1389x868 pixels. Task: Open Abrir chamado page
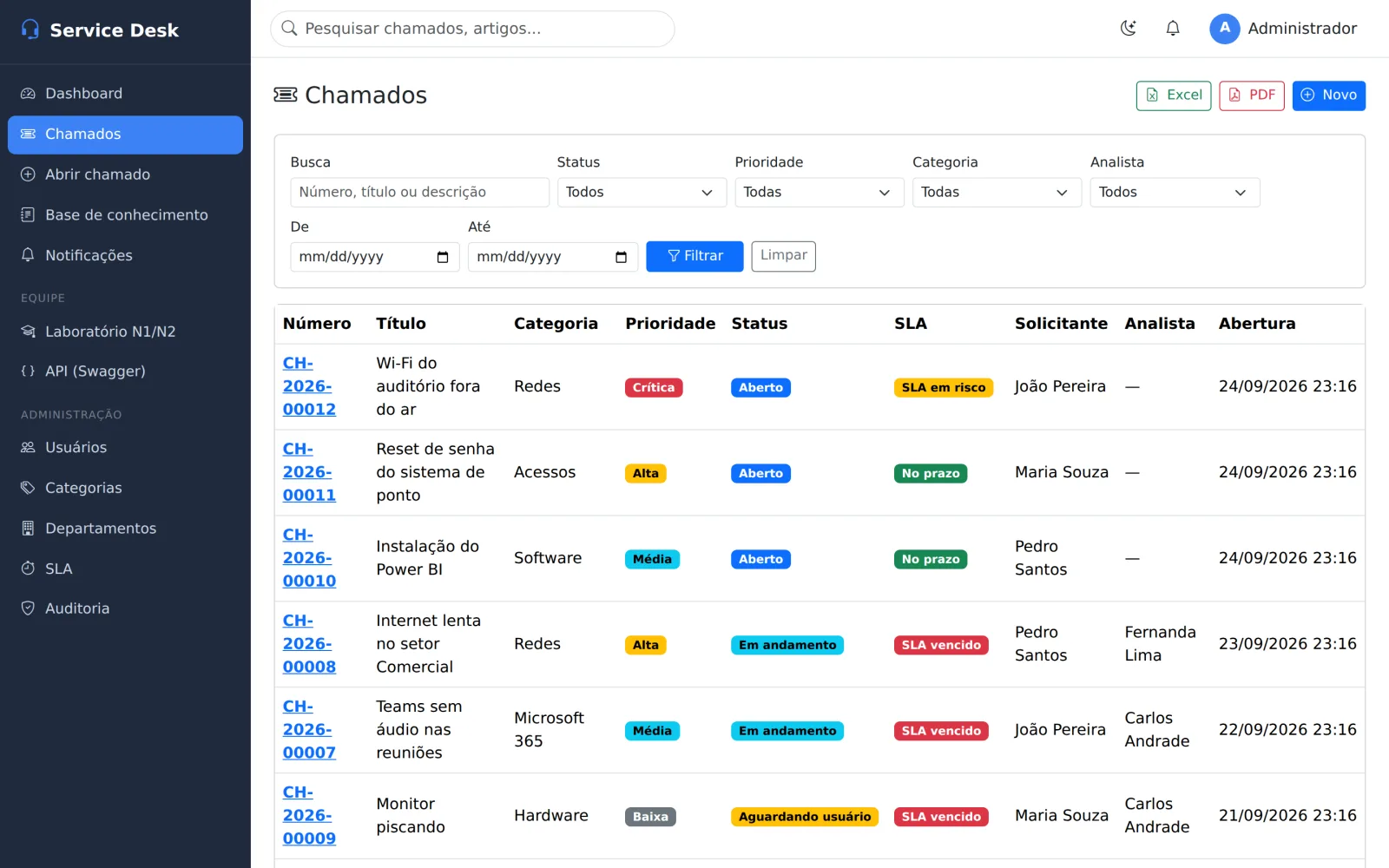(x=125, y=174)
